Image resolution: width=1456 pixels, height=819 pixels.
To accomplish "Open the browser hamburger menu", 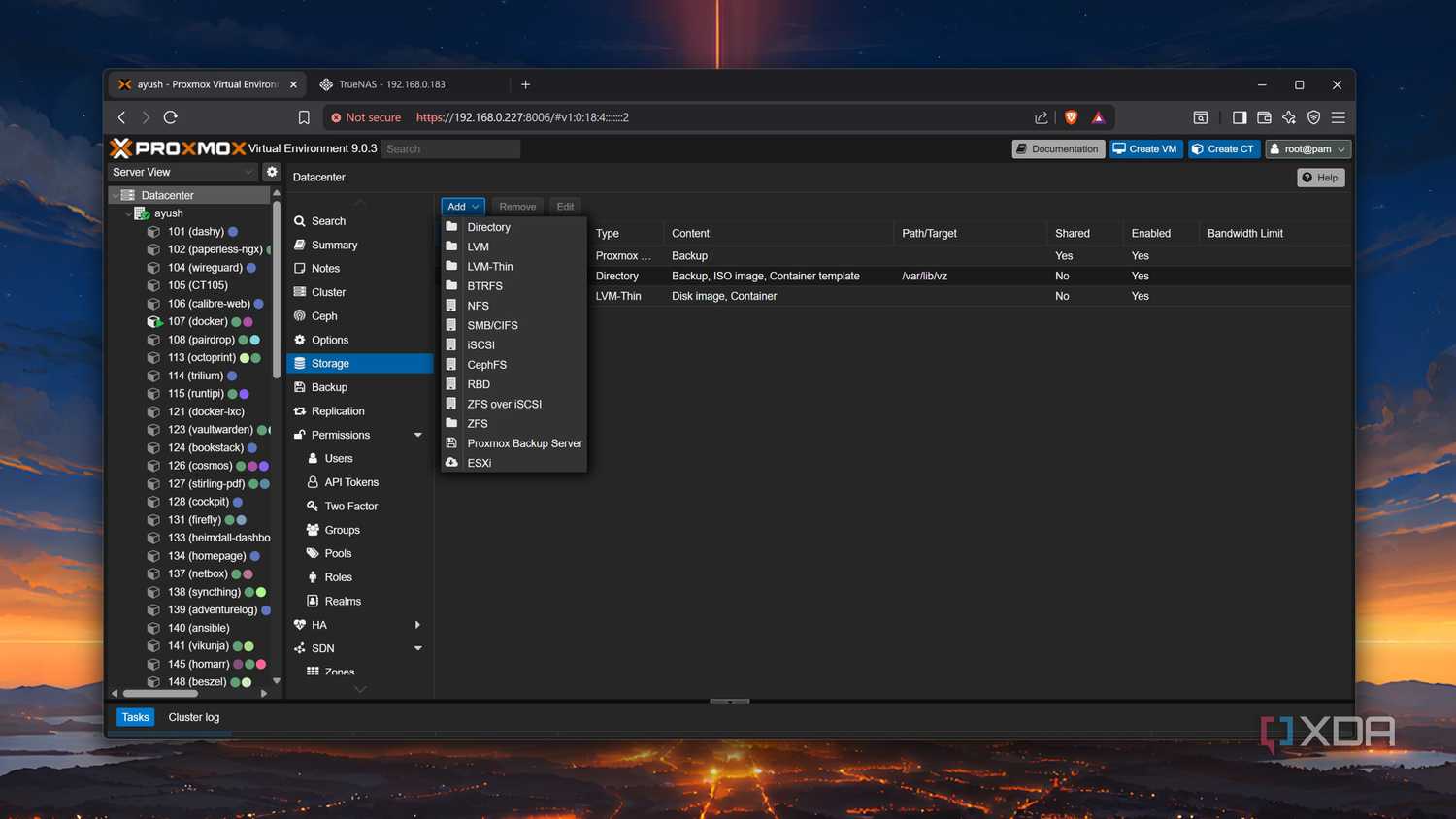I will pos(1339,117).
